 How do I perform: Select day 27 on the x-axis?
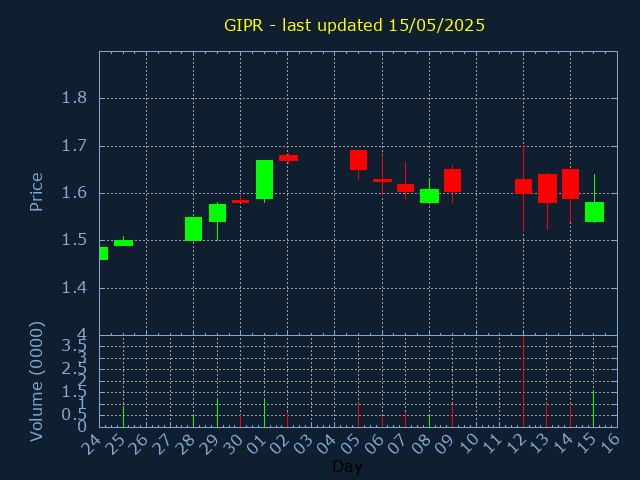pyautogui.click(x=162, y=444)
